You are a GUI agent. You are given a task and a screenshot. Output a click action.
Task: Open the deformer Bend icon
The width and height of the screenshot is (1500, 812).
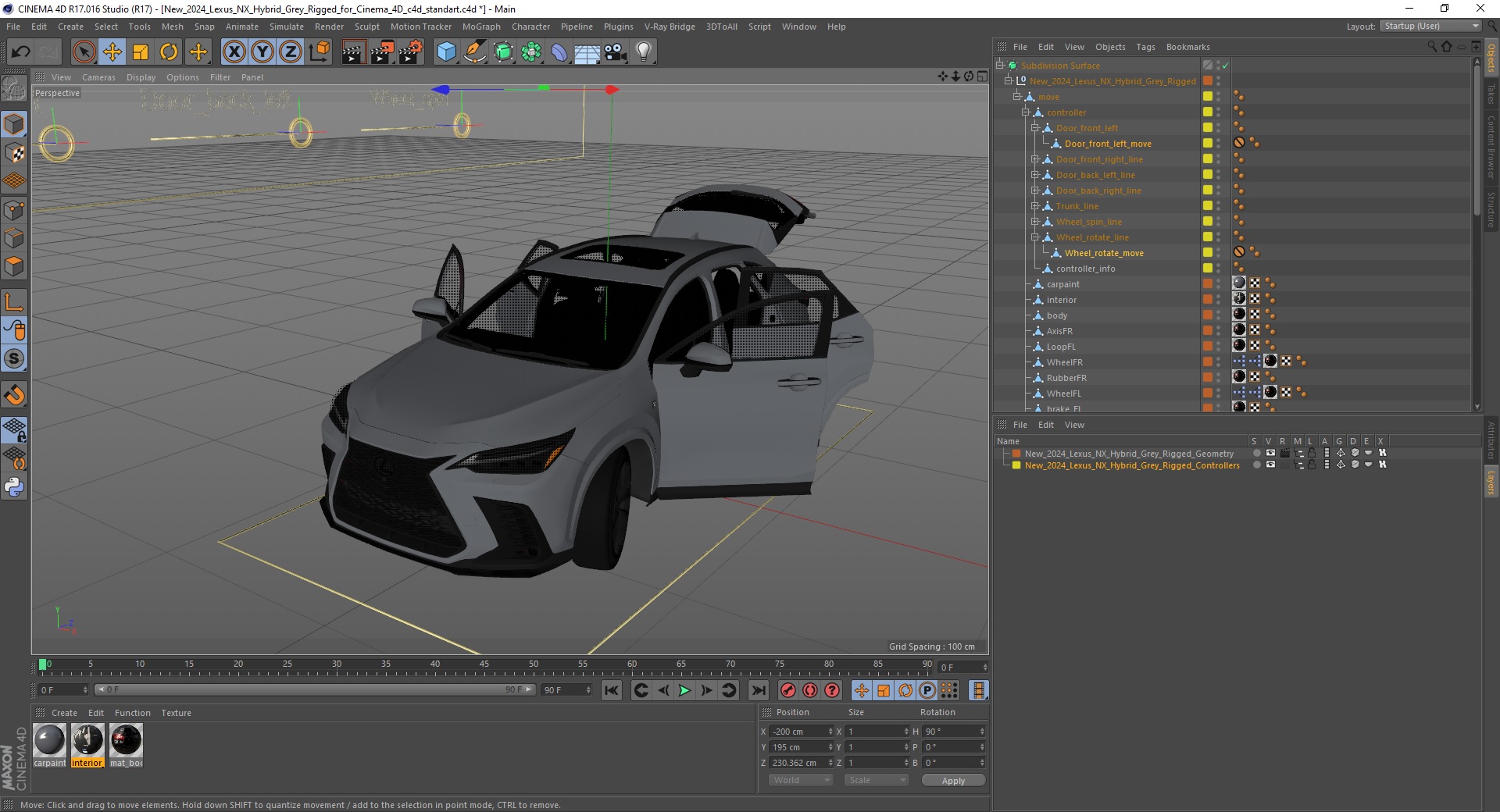[559, 52]
